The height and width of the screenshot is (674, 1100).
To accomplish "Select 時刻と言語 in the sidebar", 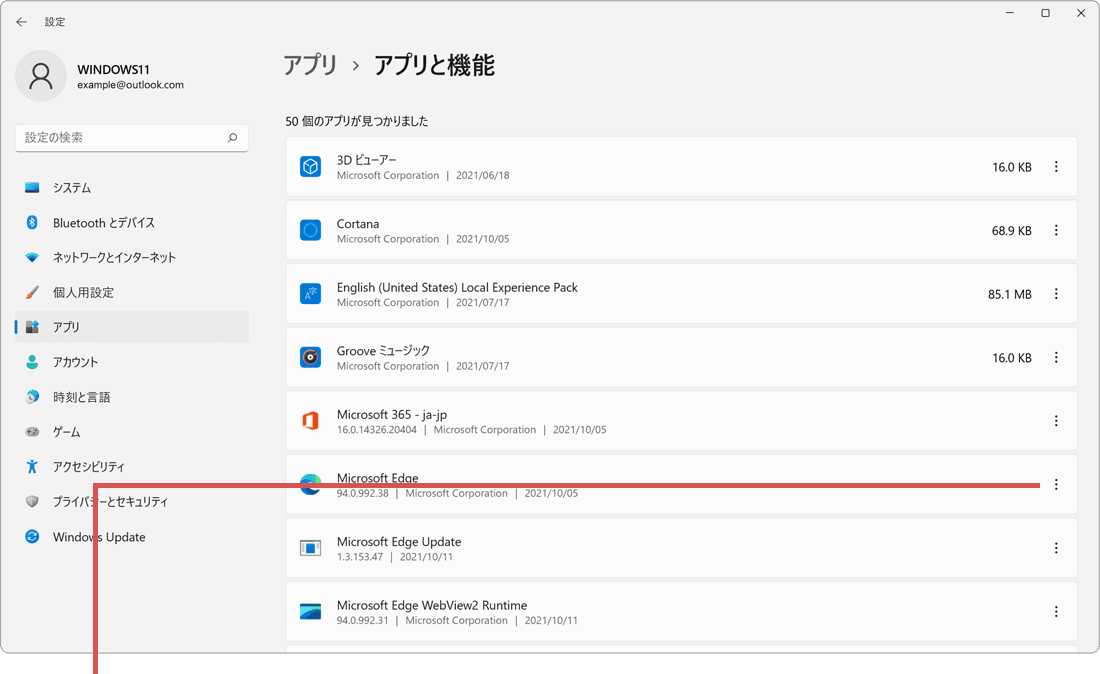I will coord(31,397).
